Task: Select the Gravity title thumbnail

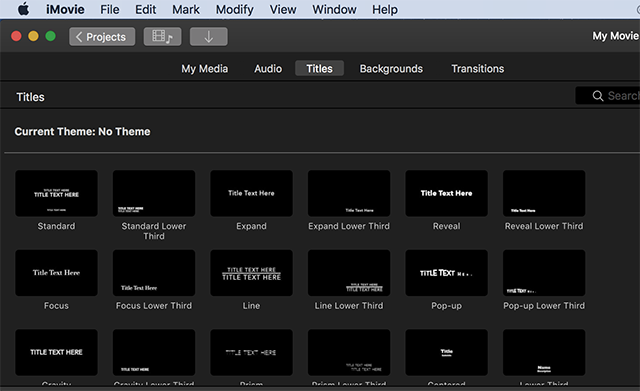Action: pos(56,353)
